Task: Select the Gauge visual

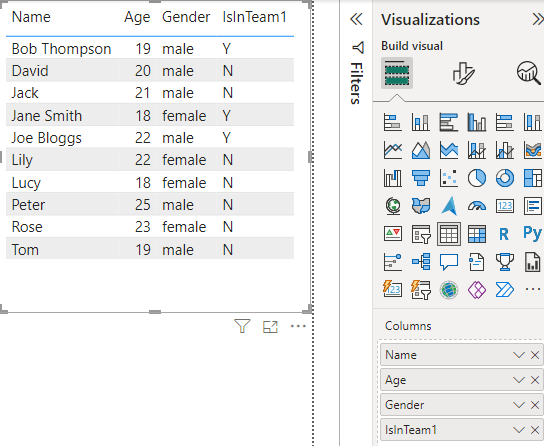Action: 477,206
